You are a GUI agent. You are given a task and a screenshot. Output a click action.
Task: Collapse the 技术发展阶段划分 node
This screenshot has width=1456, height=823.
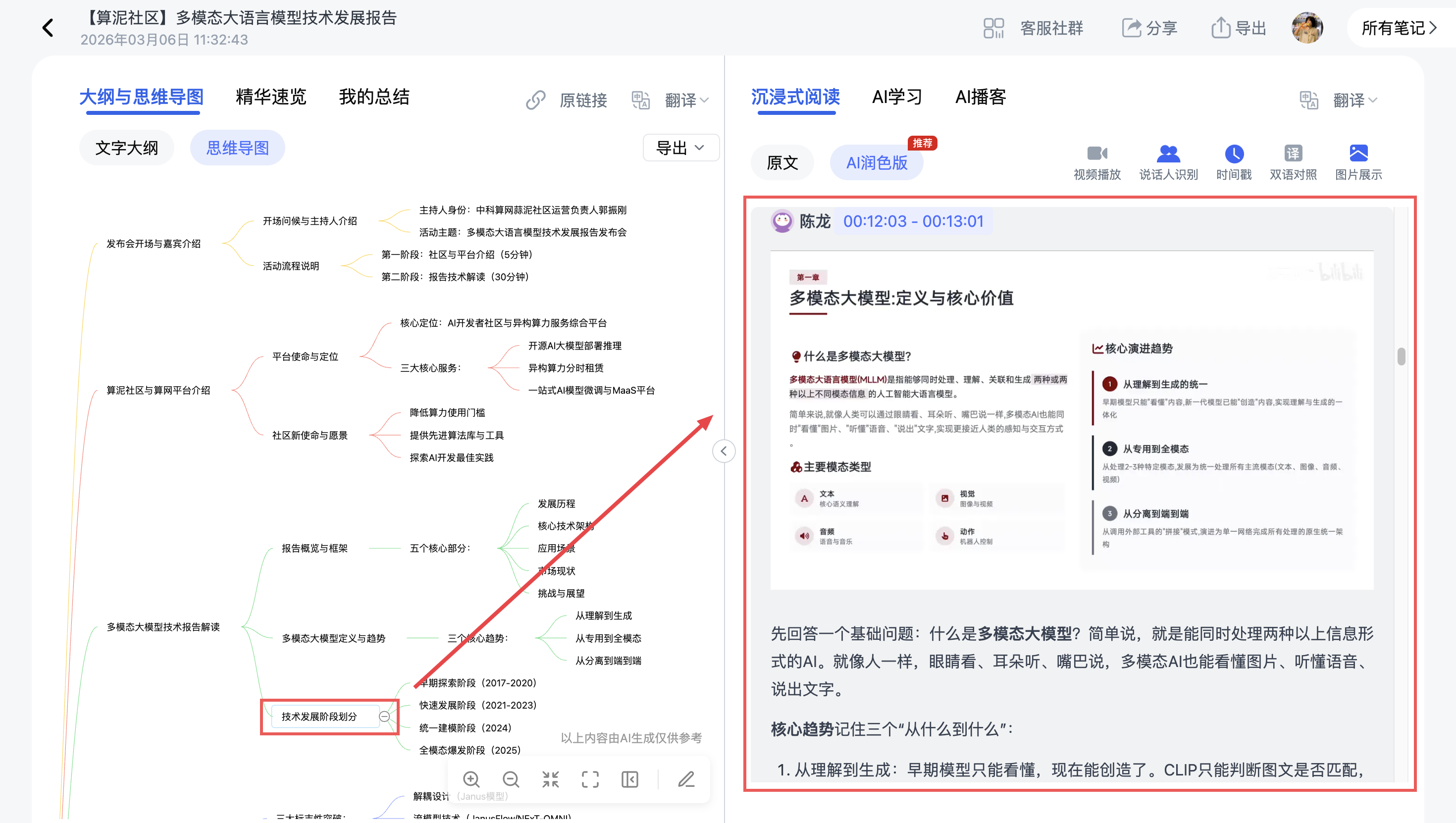click(x=384, y=716)
